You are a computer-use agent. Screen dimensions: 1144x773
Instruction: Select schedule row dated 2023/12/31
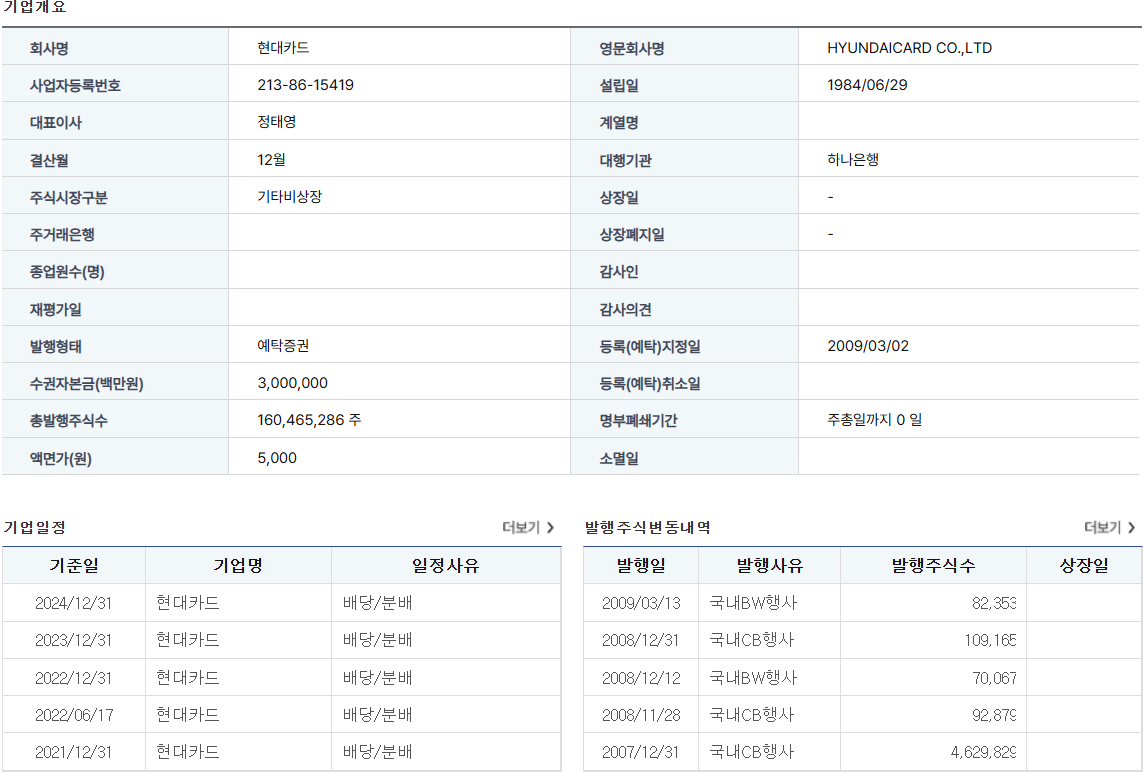tap(282, 640)
